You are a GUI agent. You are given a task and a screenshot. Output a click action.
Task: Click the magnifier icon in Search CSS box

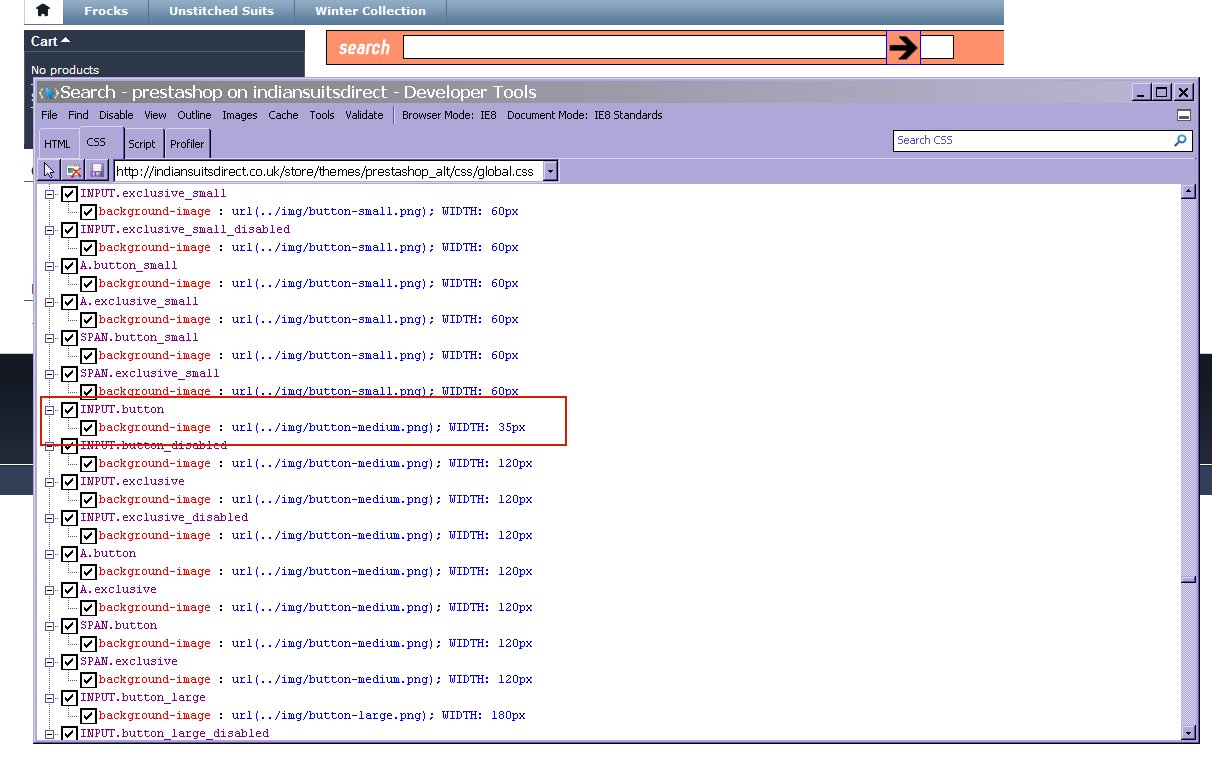[x=1181, y=141]
